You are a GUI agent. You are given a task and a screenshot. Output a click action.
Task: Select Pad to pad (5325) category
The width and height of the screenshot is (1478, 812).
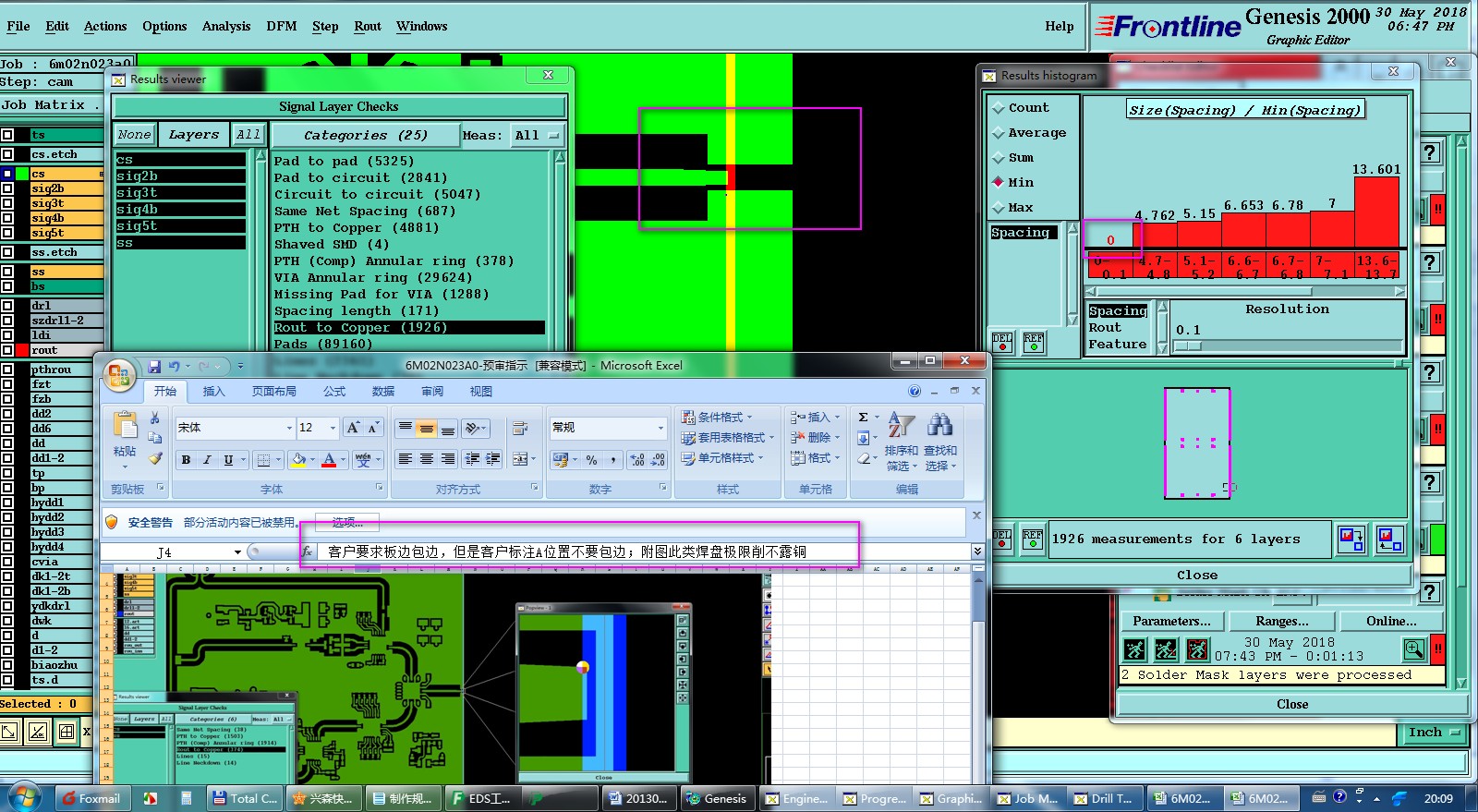pos(408,161)
